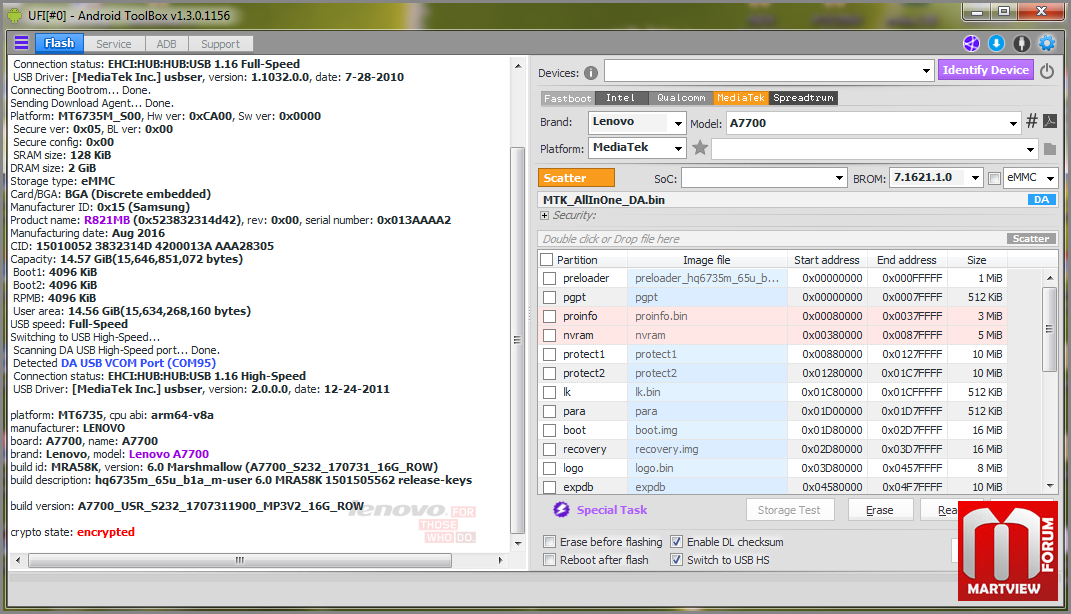Switch to the Support tab
This screenshot has width=1071, height=614.
coord(220,44)
